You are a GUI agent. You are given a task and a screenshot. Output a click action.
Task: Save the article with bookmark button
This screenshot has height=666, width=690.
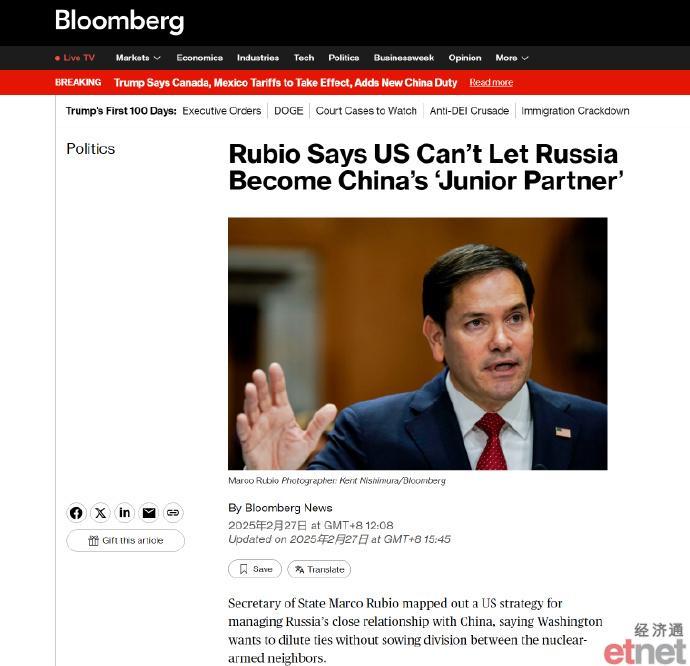(255, 569)
